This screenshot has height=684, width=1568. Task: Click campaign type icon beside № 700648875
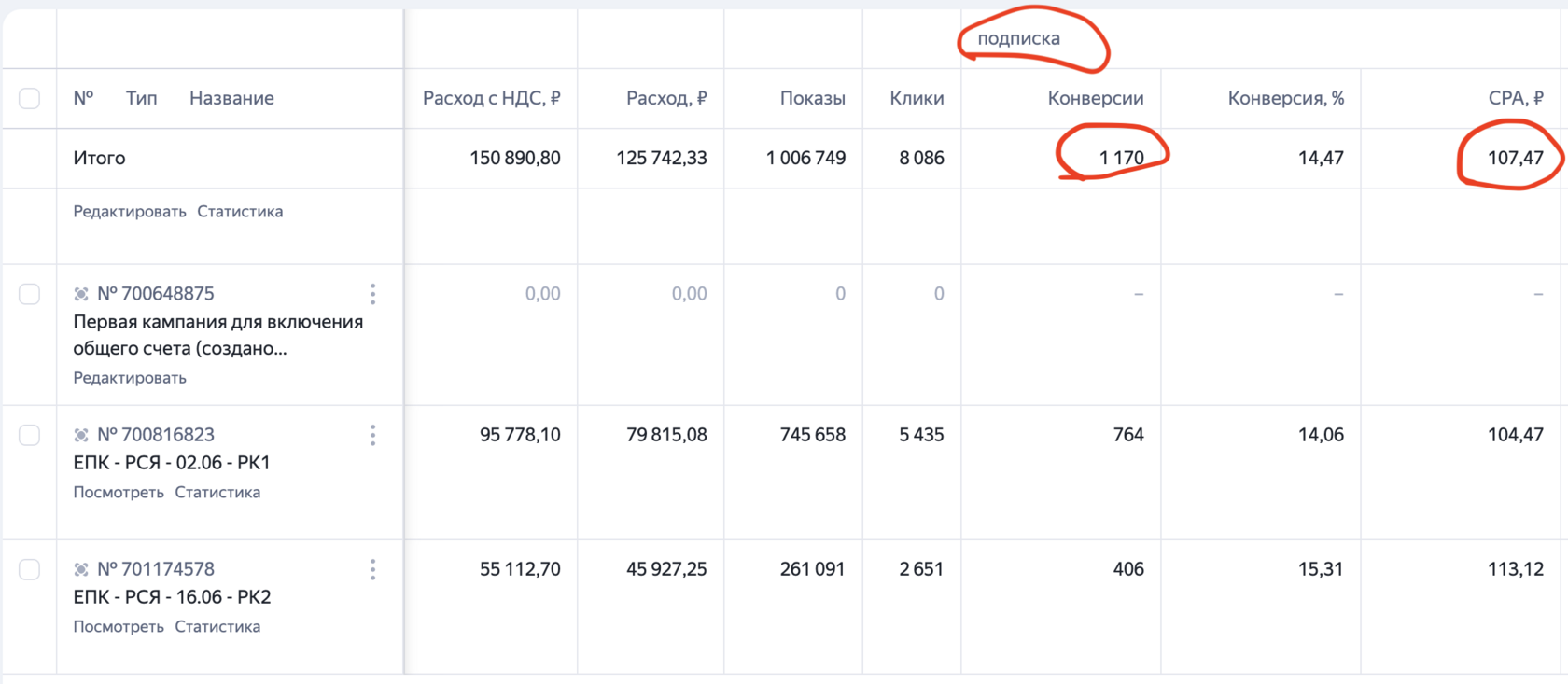coord(81,294)
